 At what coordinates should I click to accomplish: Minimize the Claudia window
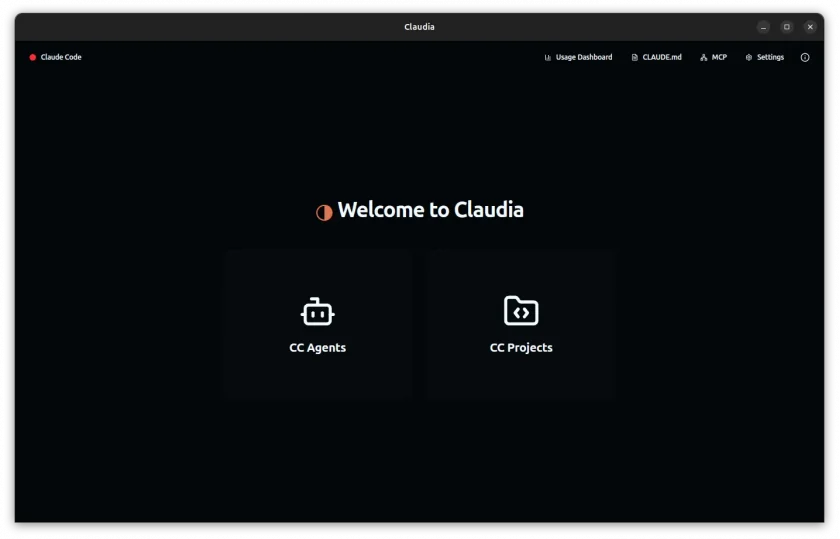763,27
